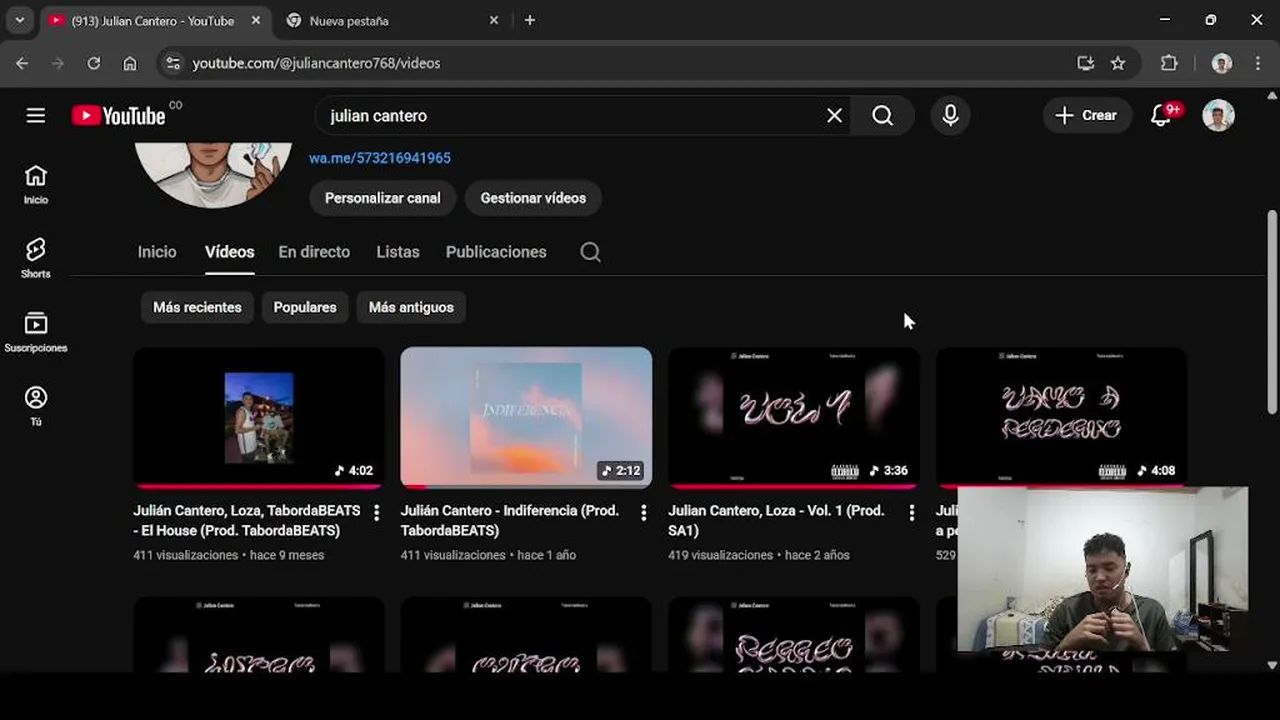Open the Vol. 1 (Prod. SA1) title

pyautogui.click(x=777, y=520)
